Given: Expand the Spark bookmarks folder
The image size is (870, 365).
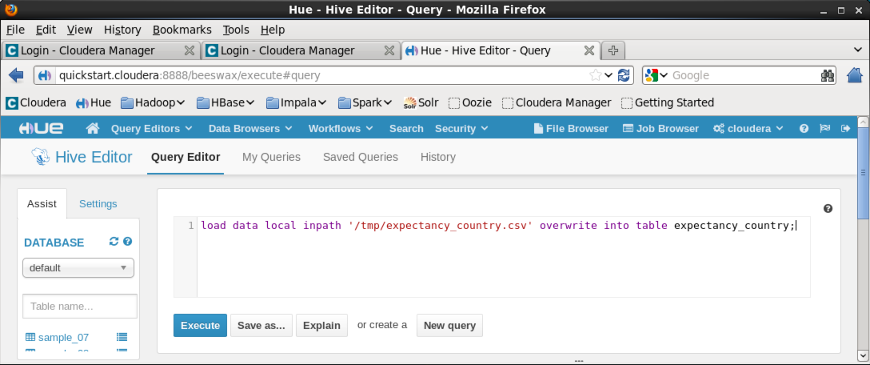Looking at the screenshot, I should click(365, 103).
